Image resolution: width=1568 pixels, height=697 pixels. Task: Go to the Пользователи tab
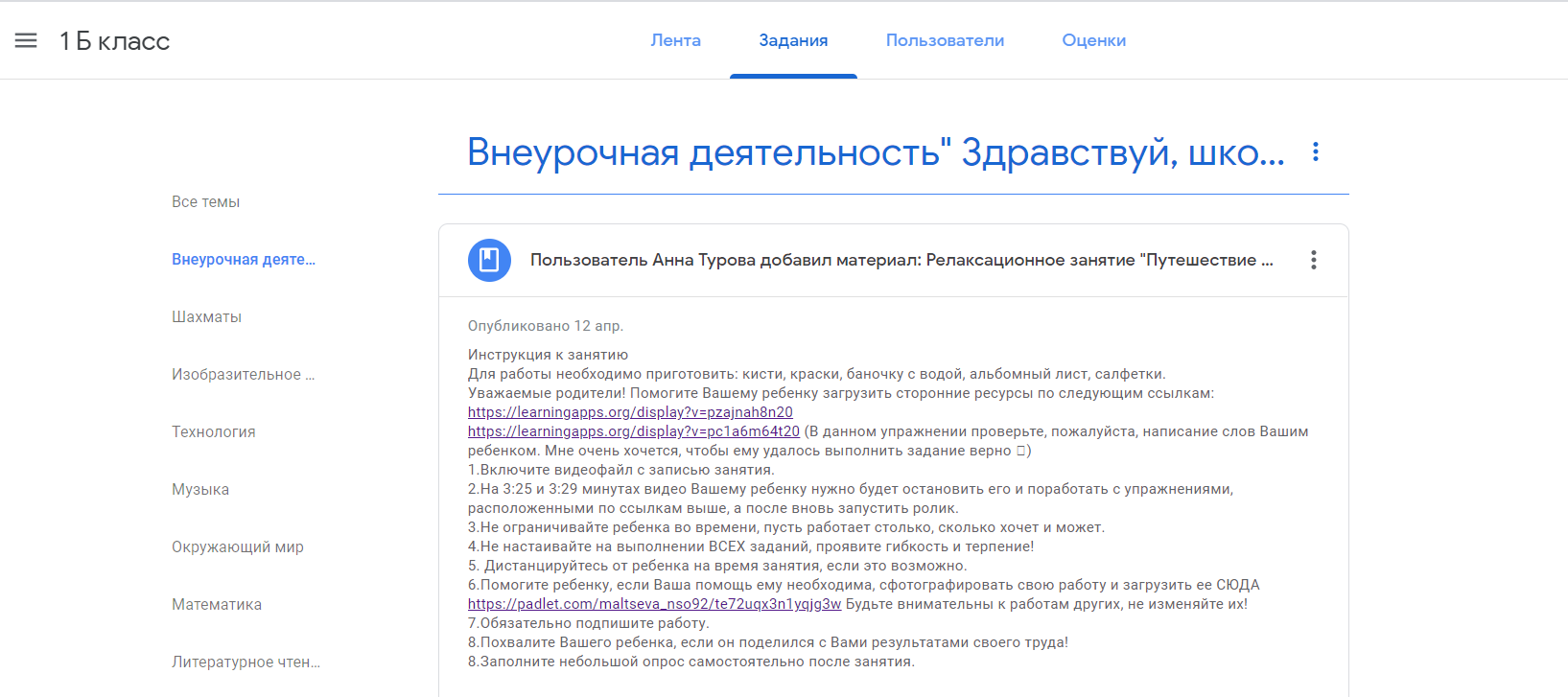click(x=945, y=40)
